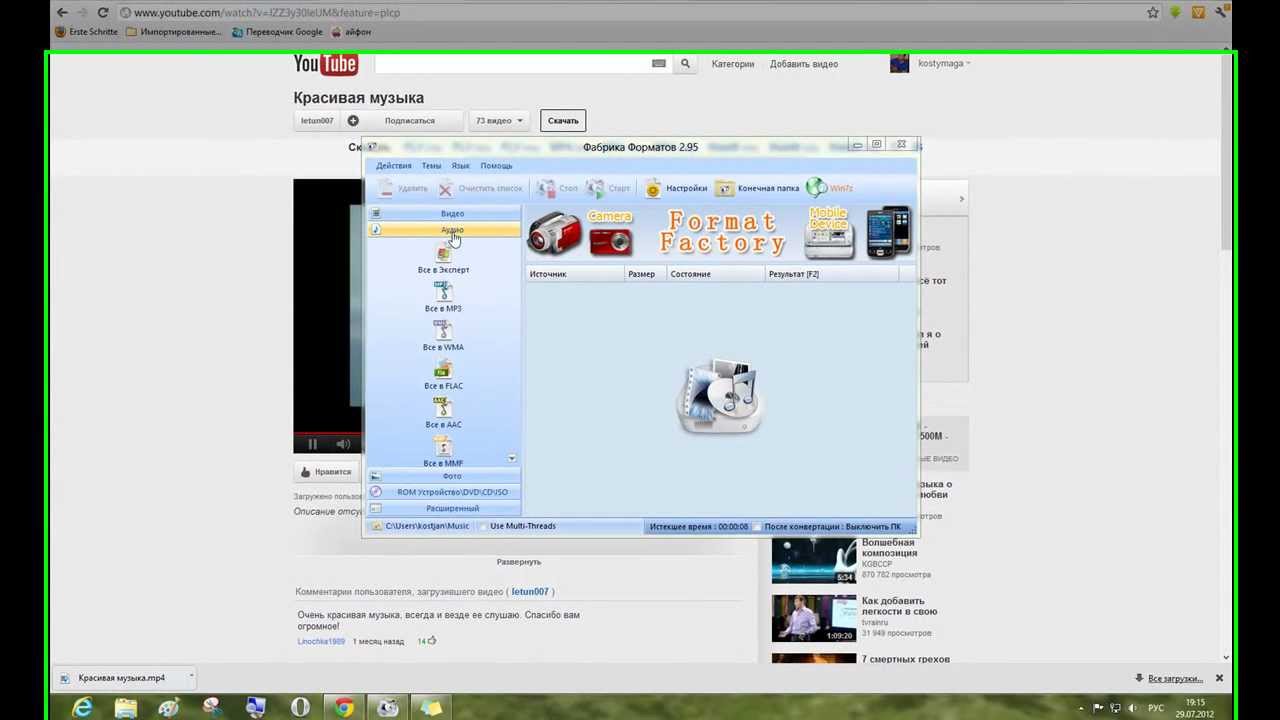Screen dimensions: 1280x720
Task: Open the downloaded Красивая музыка.mp4 file
Action: (122, 678)
